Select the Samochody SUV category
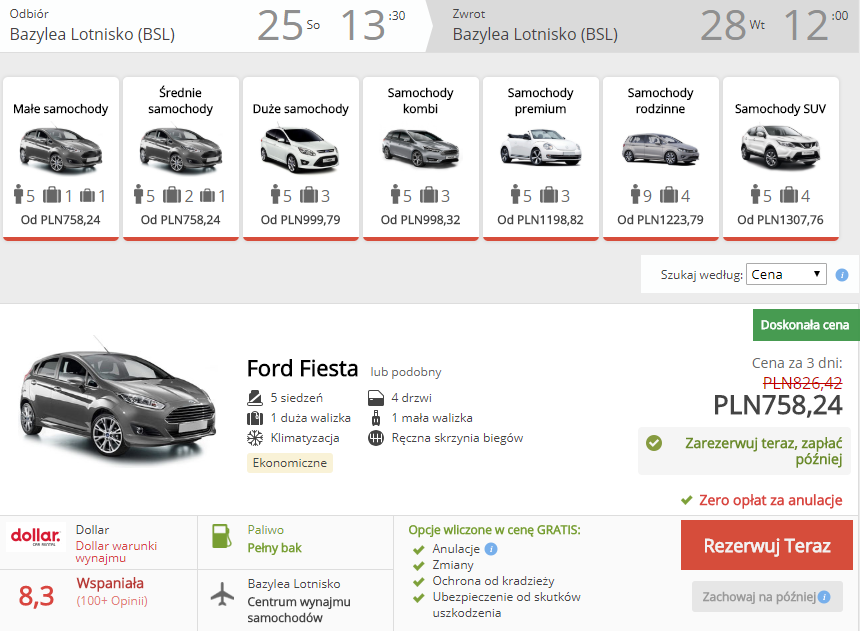860x631 pixels. pos(780,159)
